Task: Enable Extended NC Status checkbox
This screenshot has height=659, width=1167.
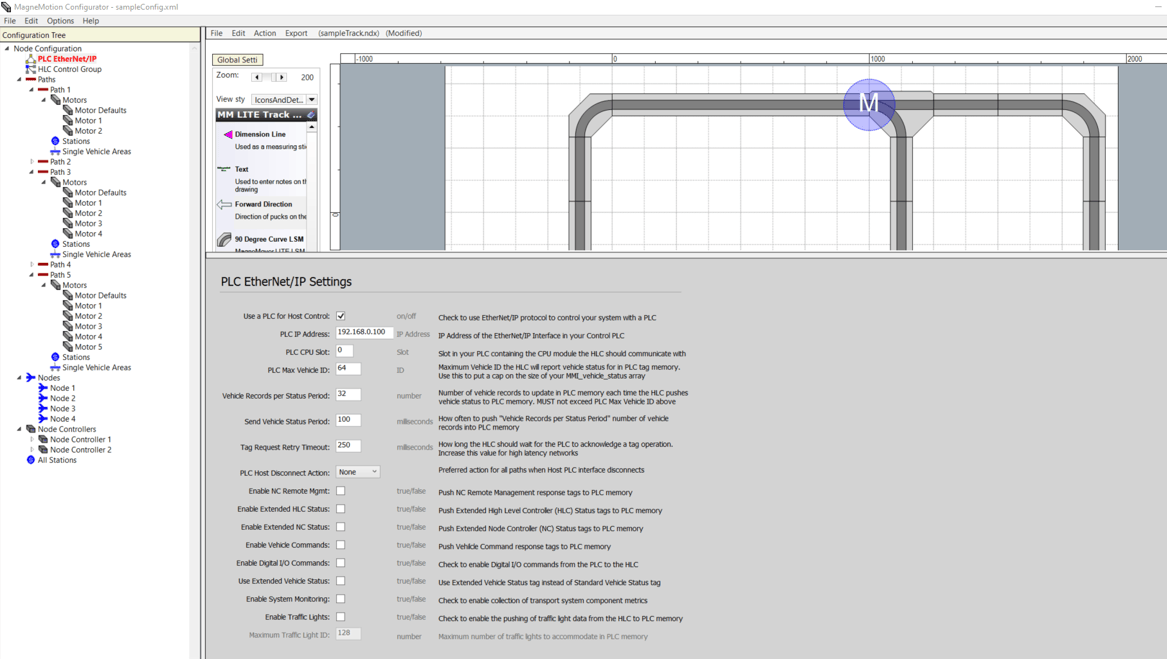Action: (341, 527)
